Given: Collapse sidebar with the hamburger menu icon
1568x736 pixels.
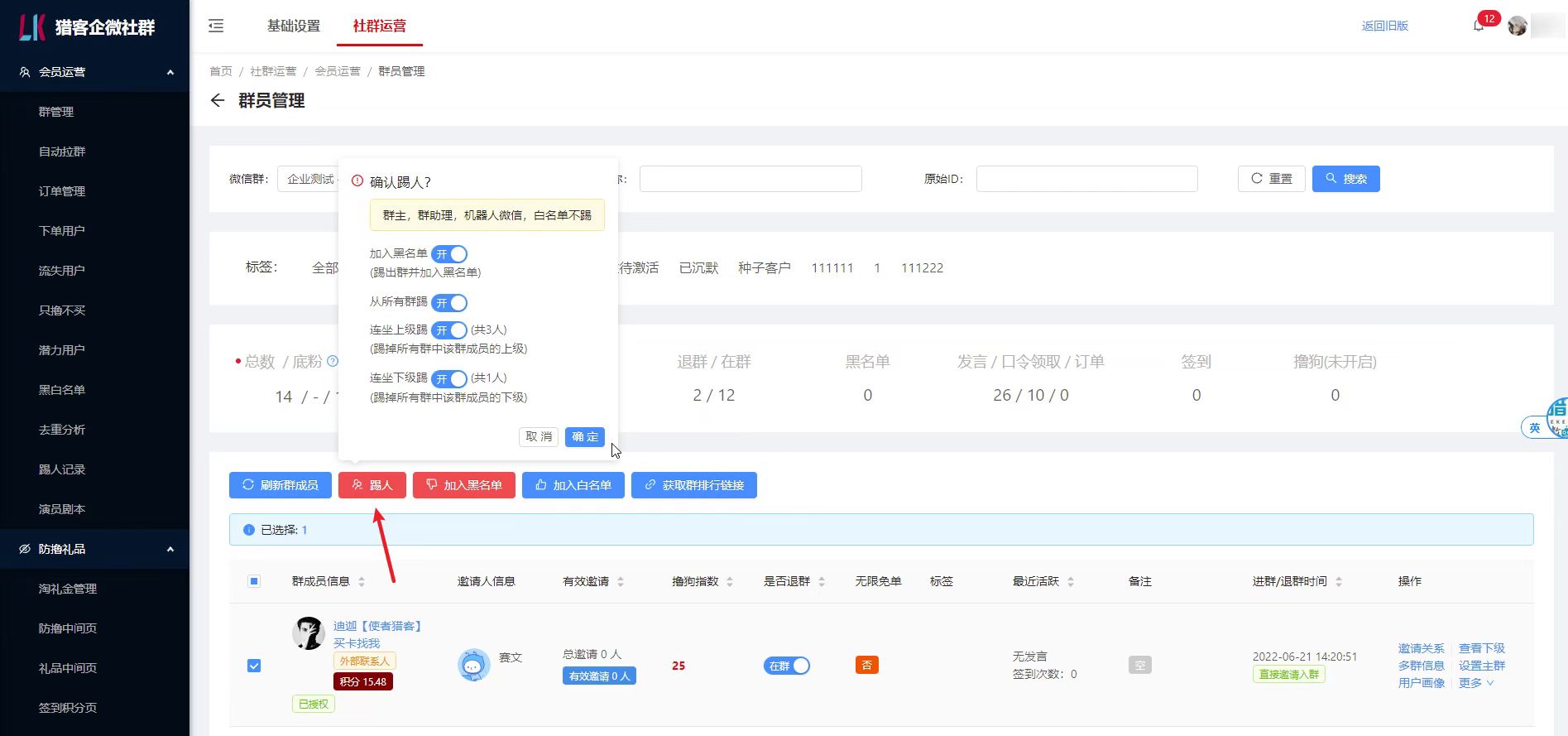Looking at the screenshot, I should (216, 26).
